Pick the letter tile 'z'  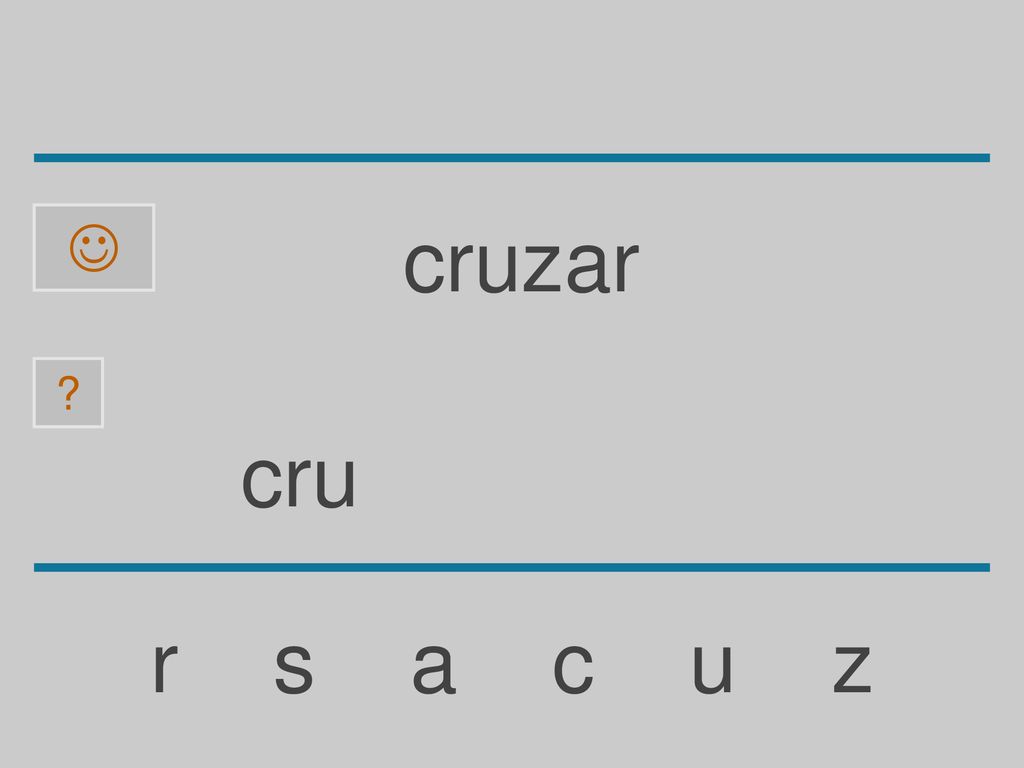[852, 668]
